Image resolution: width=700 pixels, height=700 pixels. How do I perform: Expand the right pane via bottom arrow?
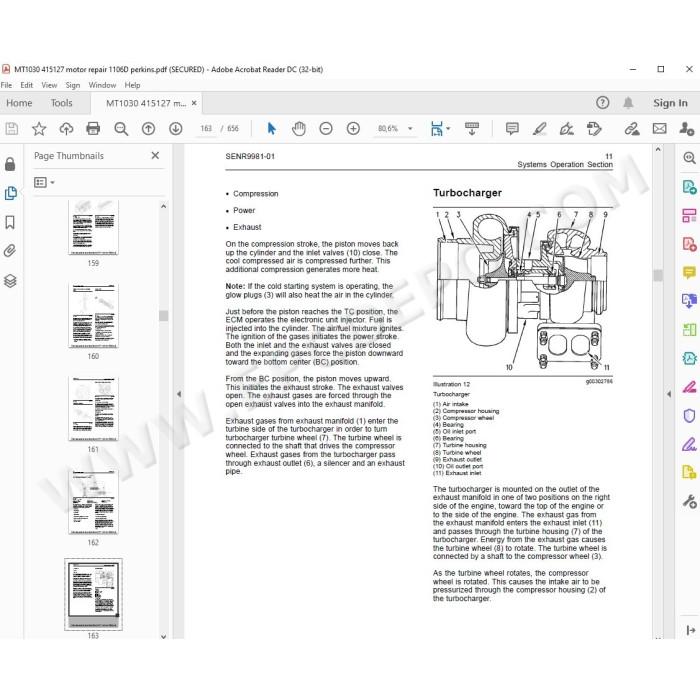point(690,630)
